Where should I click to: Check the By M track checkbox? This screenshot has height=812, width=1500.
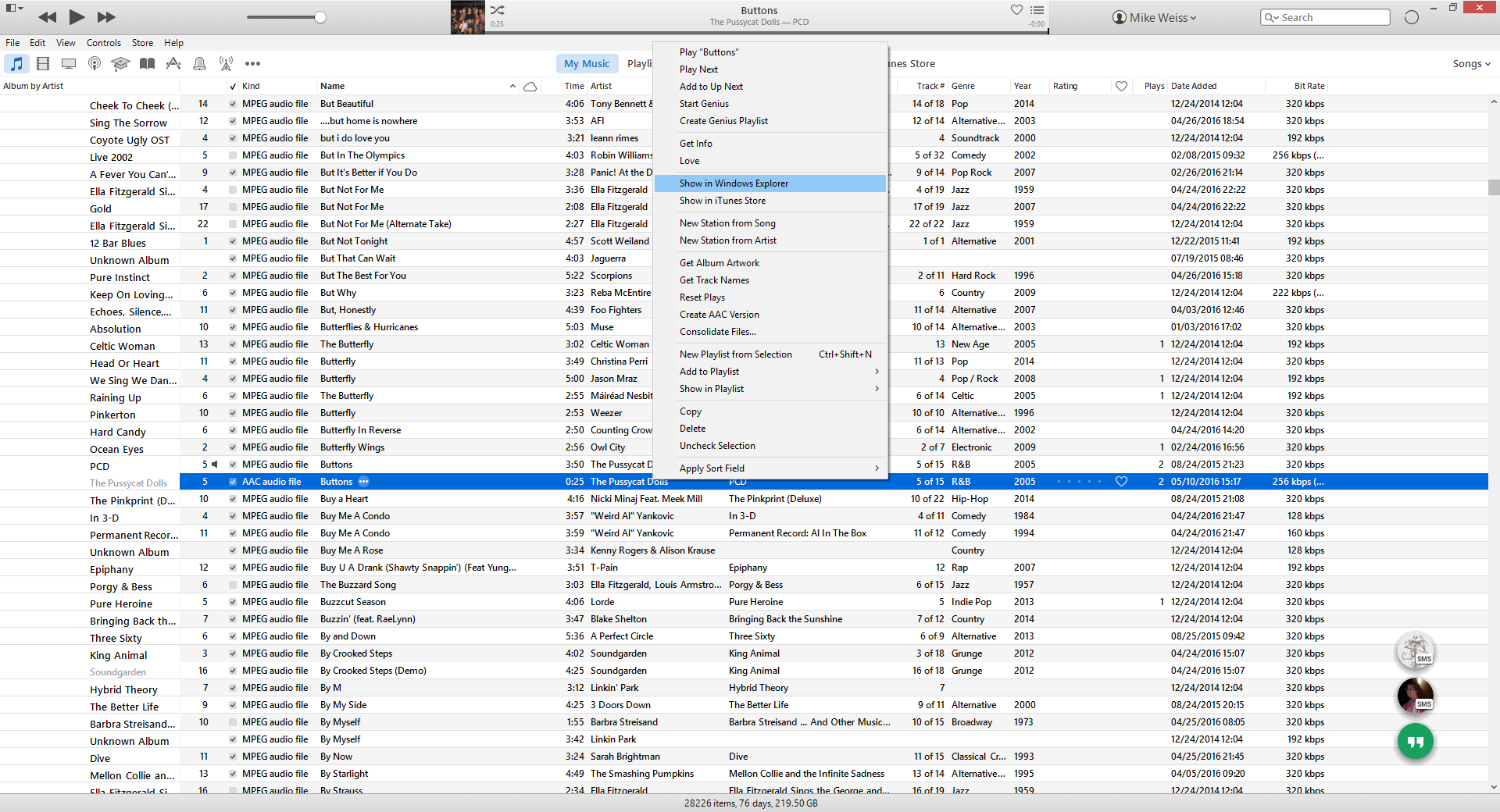[x=232, y=688]
